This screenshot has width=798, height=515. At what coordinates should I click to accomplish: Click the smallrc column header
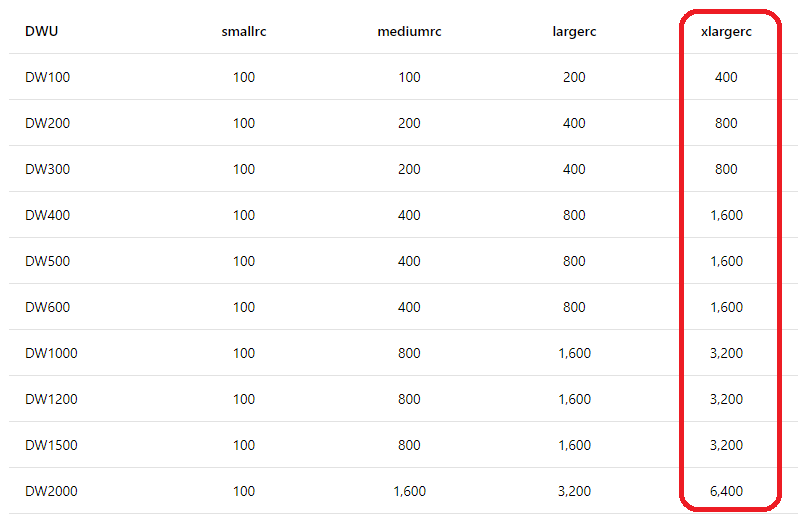pyautogui.click(x=244, y=31)
